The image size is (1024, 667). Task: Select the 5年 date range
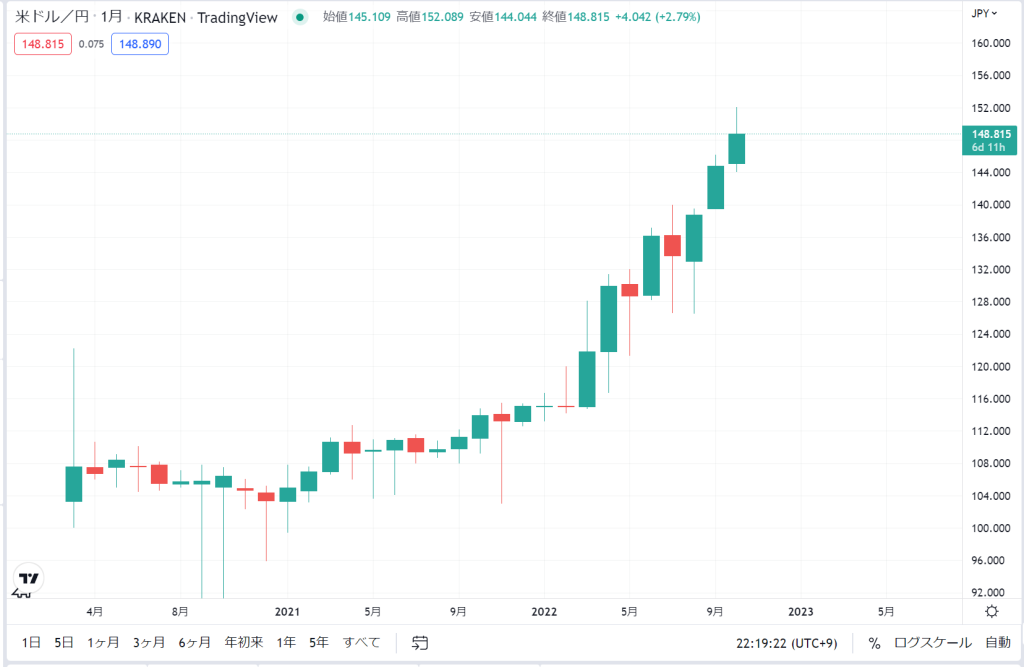coord(318,642)
